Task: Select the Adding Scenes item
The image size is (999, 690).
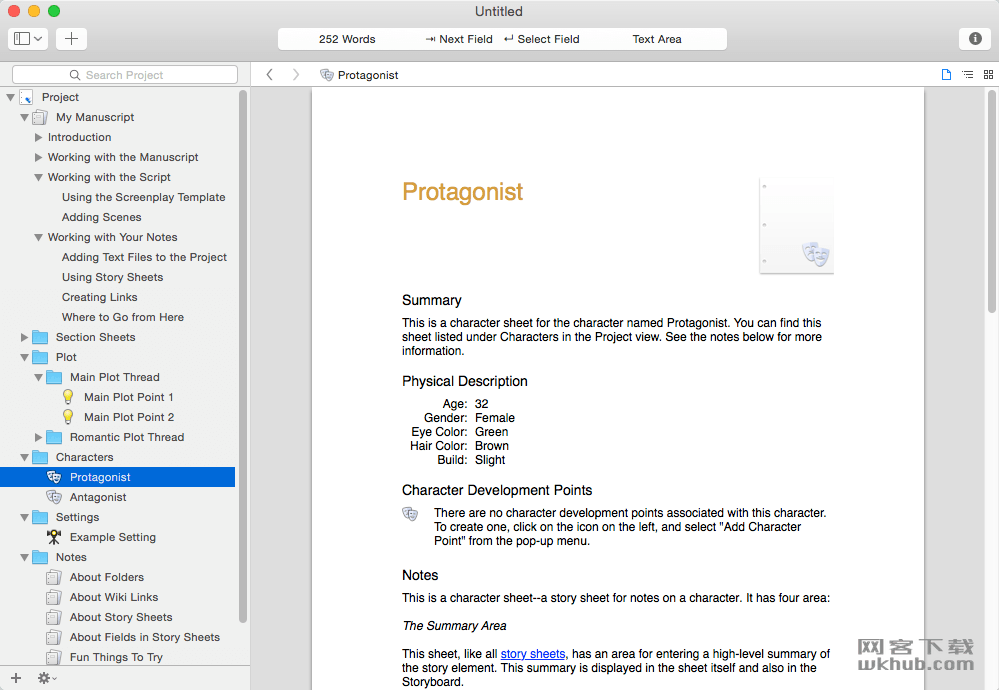Action: (101, 217)
